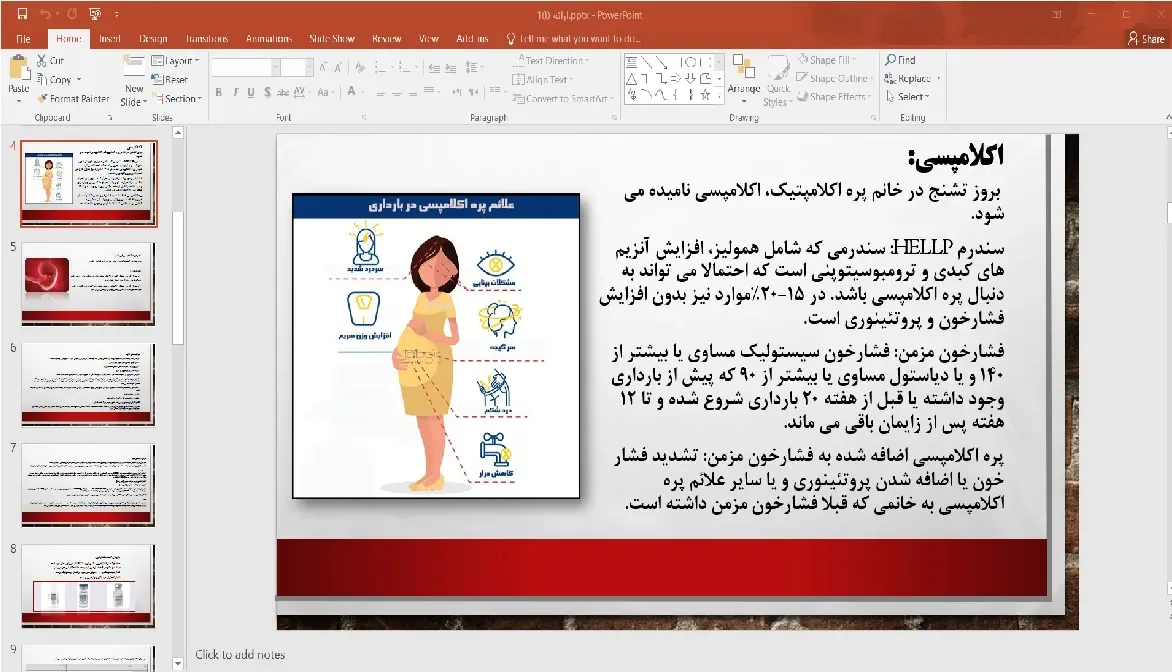Viewport: 1172px width, 672px height.
Task: Pick the star shape from the shapes gallery
Action: pyautogui.click(x=705, y=94)
